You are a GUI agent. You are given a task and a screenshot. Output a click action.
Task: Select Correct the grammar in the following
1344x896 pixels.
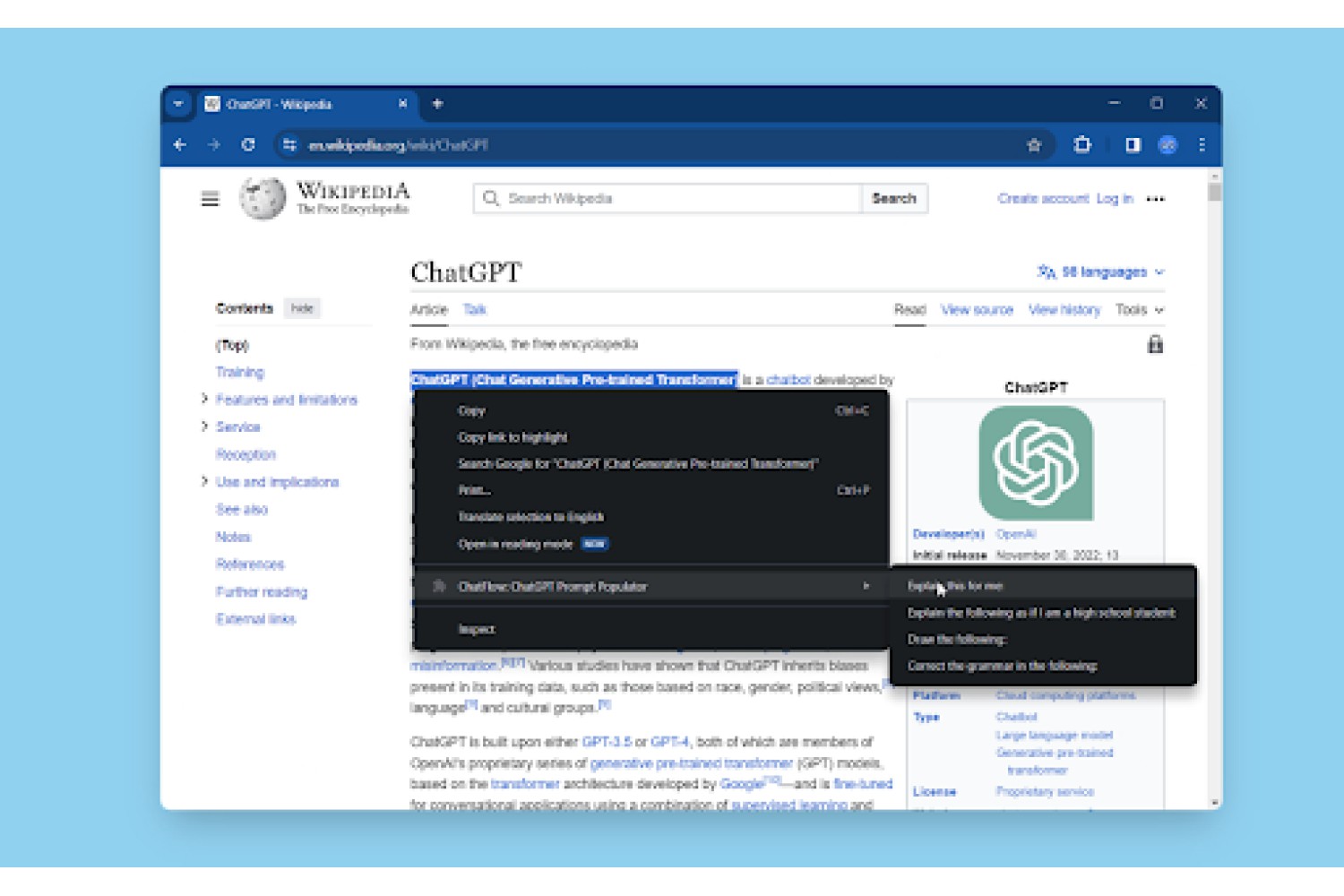click(1044, 666)
